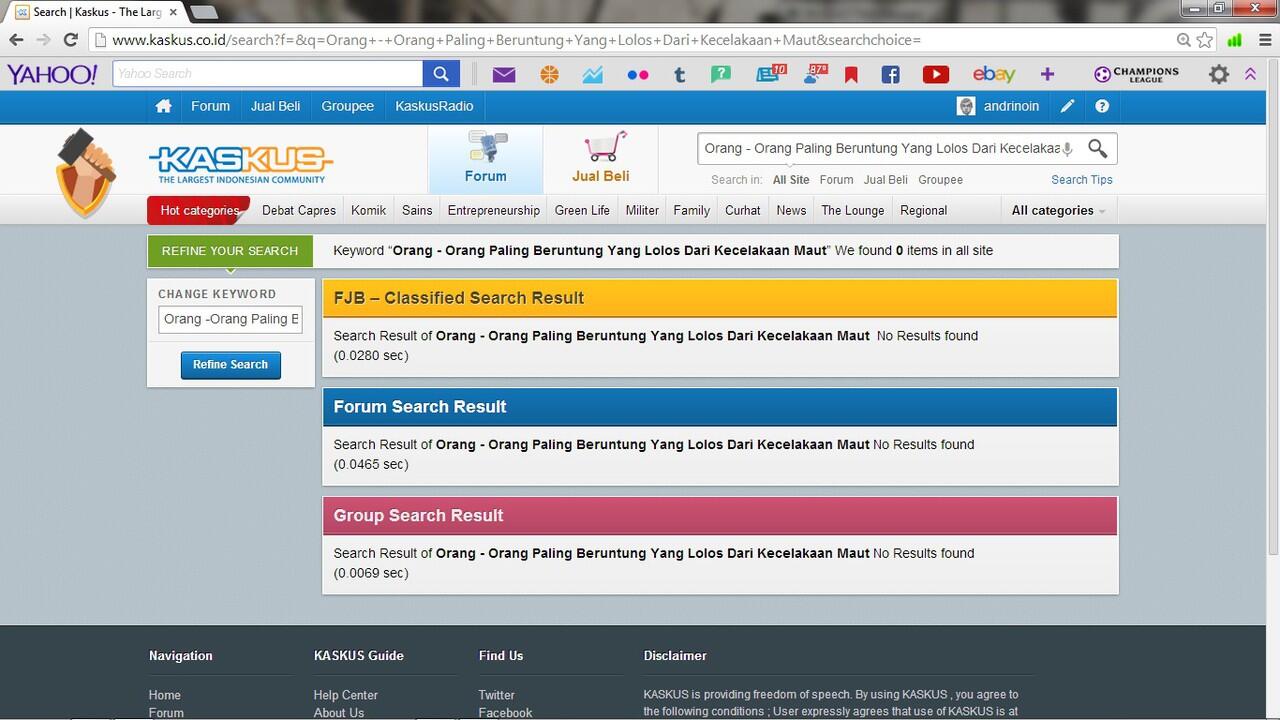This screenshot has width=1280, height=720.
Task: Click the Yahoo toolbar search magnifier button
Action: (x=441, y=74)
